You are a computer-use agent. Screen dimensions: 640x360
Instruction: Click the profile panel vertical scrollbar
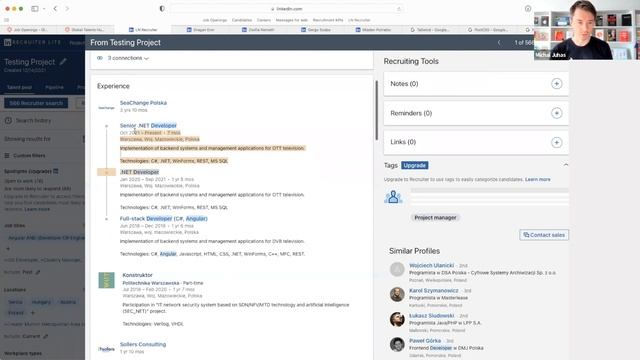click(x=376, y=110)
